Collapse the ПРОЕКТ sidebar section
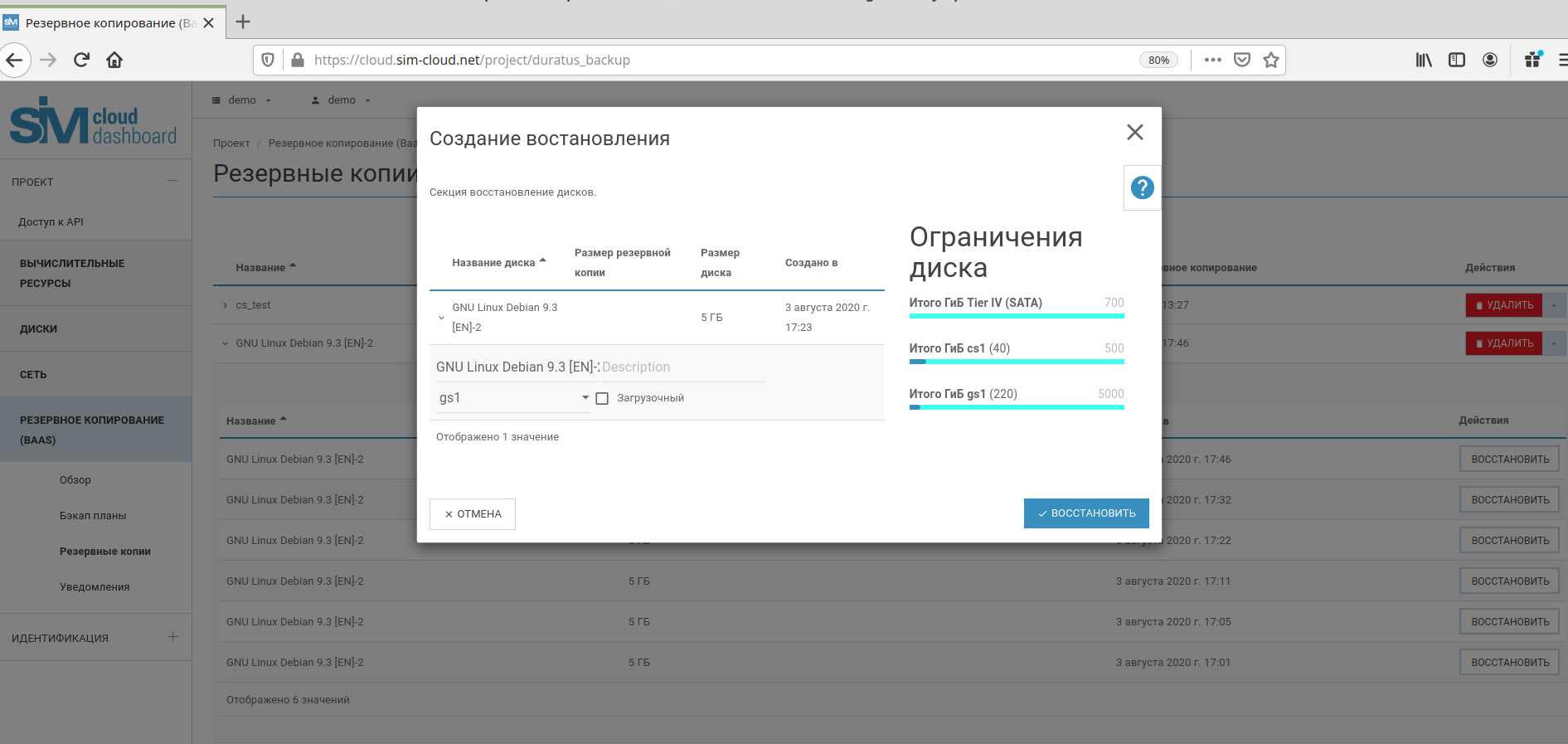 [172, 181]
